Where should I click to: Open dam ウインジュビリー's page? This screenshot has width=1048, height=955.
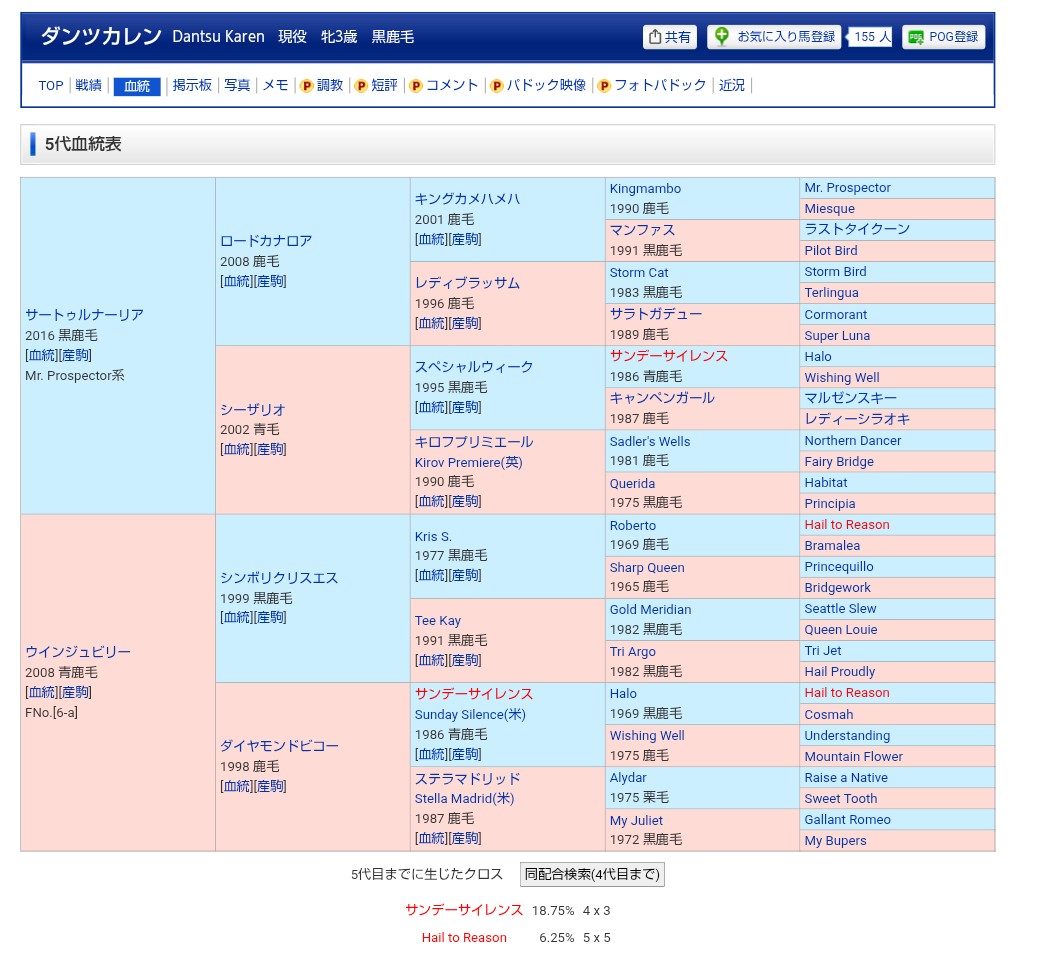[78, 652]
